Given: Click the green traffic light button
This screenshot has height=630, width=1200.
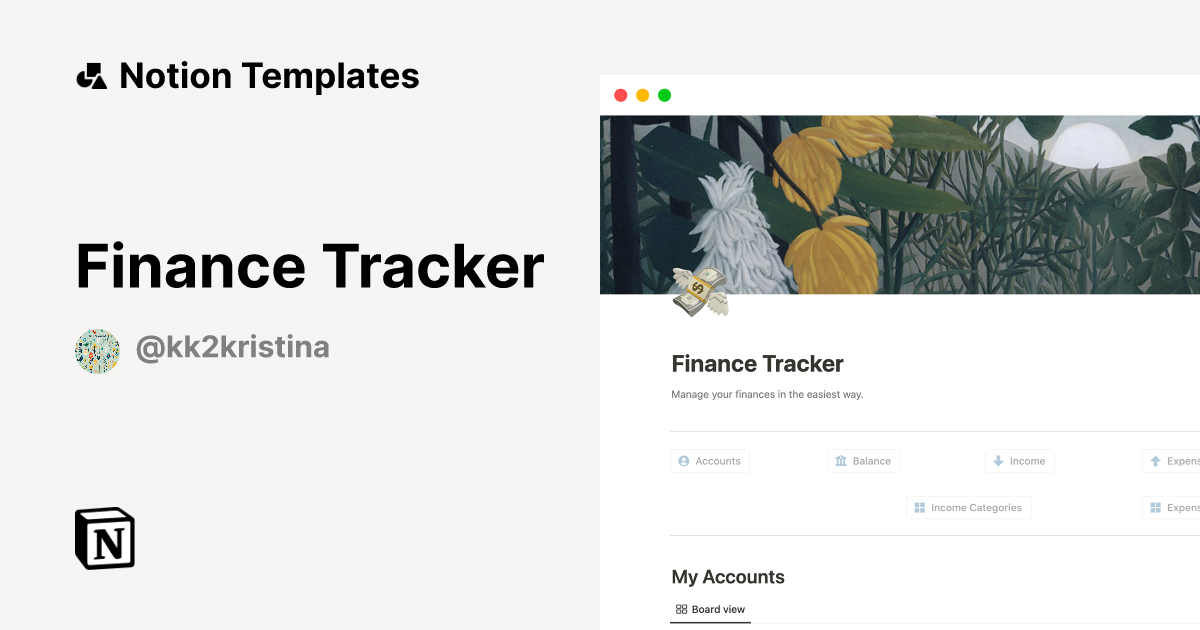Looking at the screenshot, I should (664, 93).
